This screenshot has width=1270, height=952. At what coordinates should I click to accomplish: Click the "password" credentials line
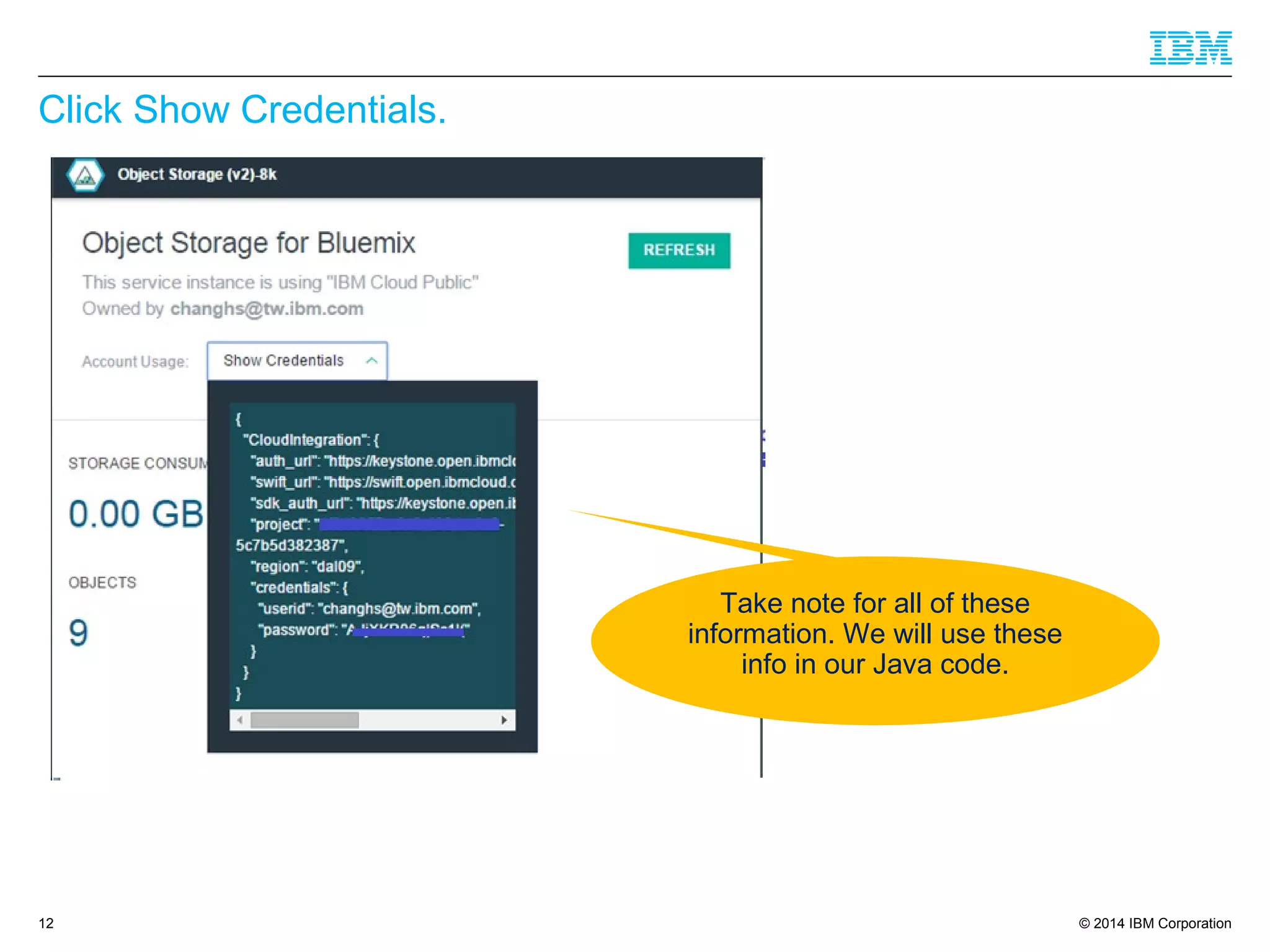click(x=364, y=630)
